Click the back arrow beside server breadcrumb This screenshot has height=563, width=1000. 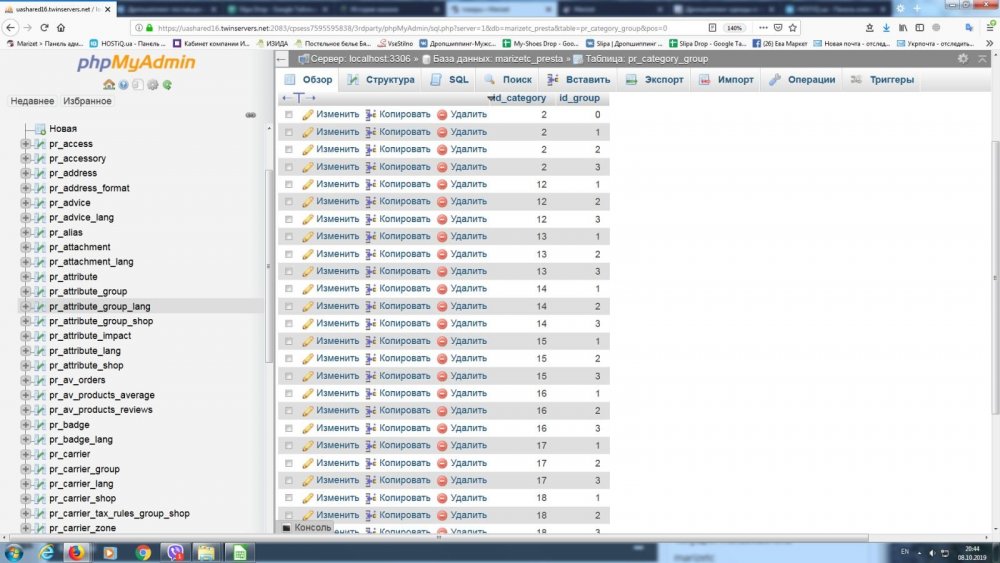(282, 59)
